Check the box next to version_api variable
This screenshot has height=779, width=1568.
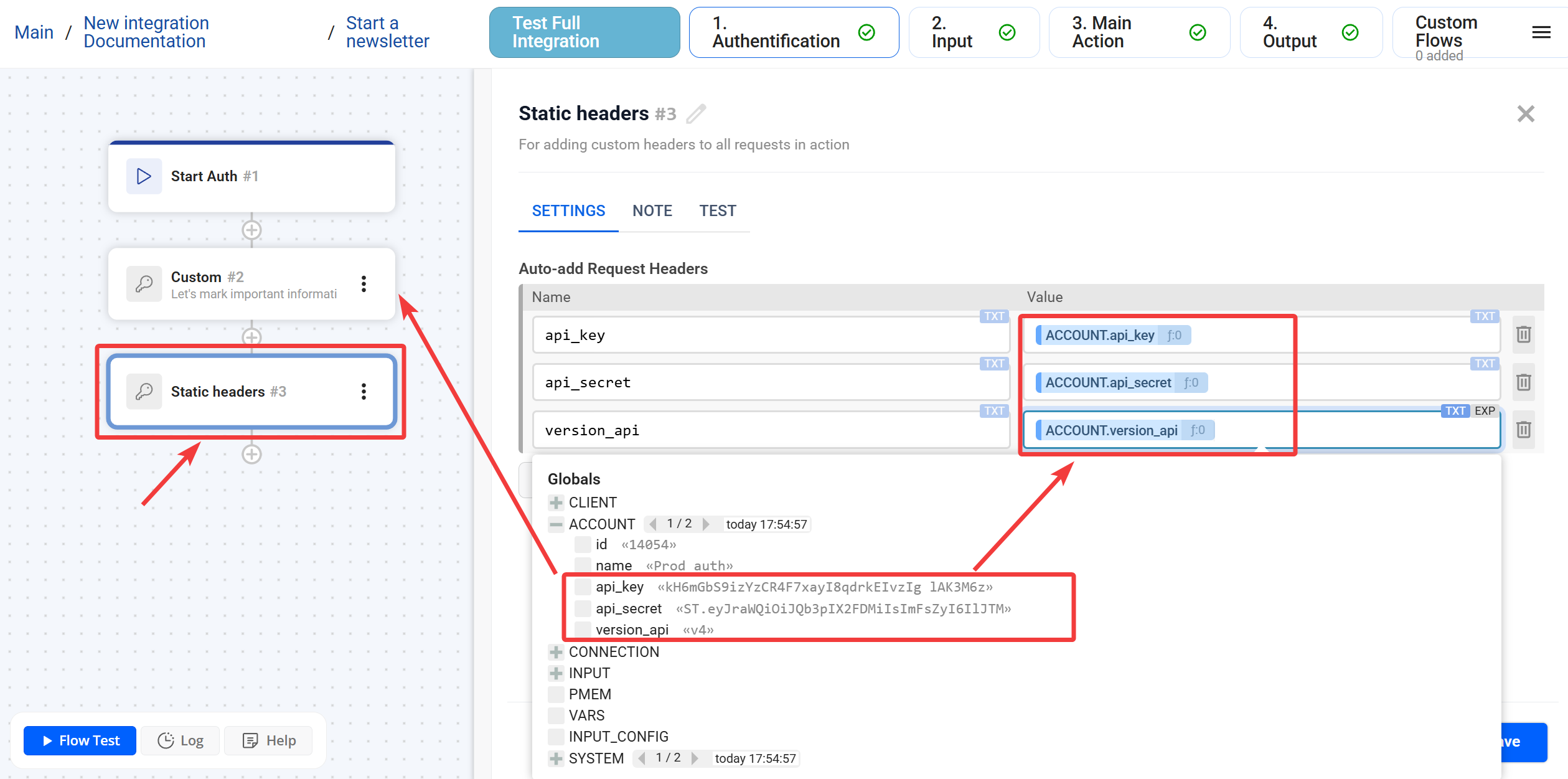[x=583, y=630]
